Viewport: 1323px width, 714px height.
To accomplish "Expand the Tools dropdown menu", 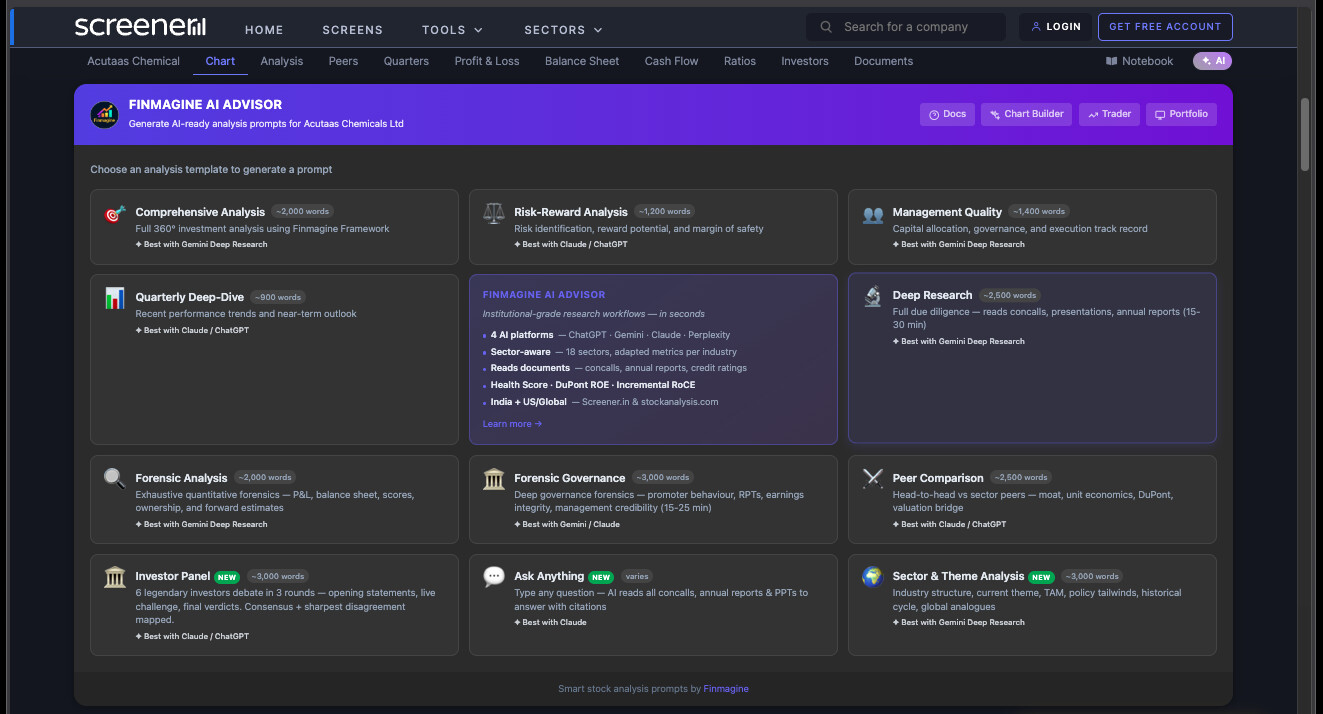I will (x=452, y=30).
